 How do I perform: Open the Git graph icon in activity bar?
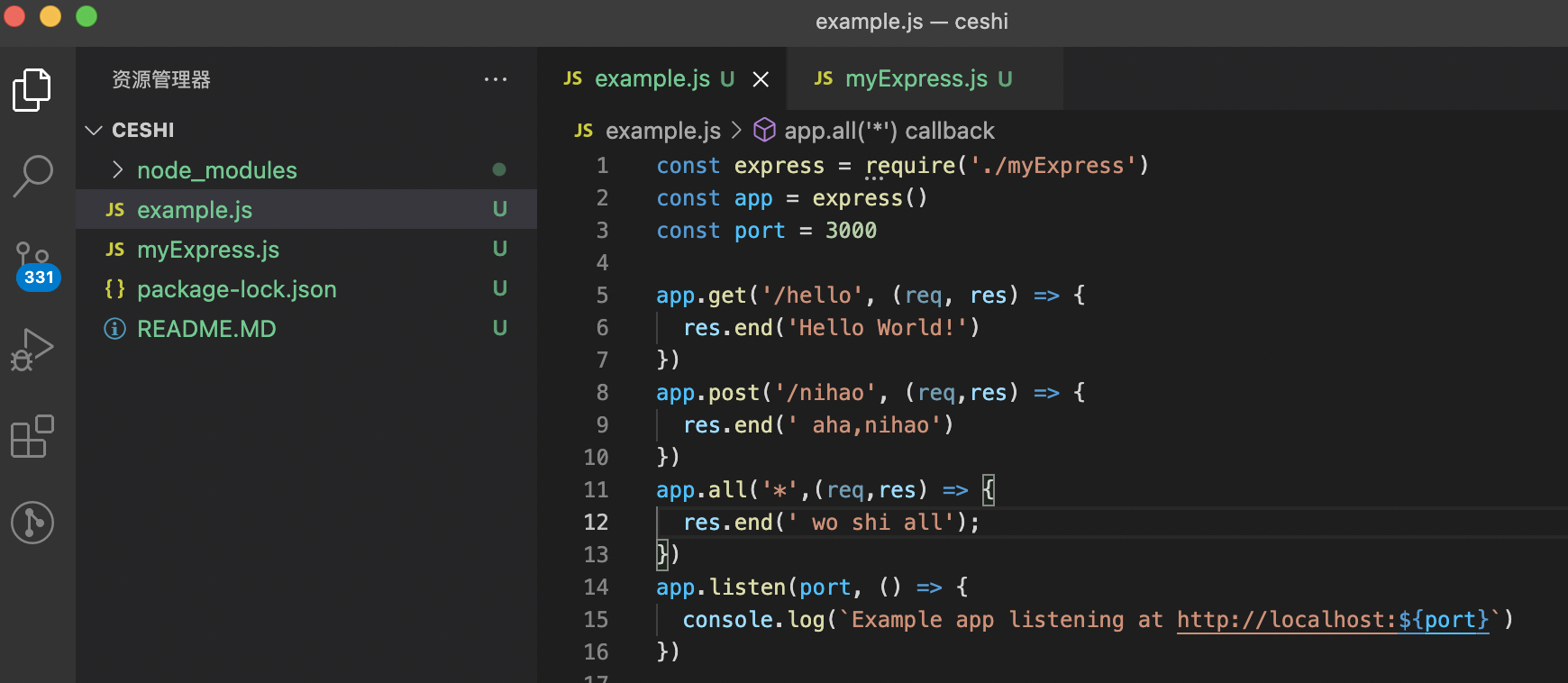[x=32, y=523]
